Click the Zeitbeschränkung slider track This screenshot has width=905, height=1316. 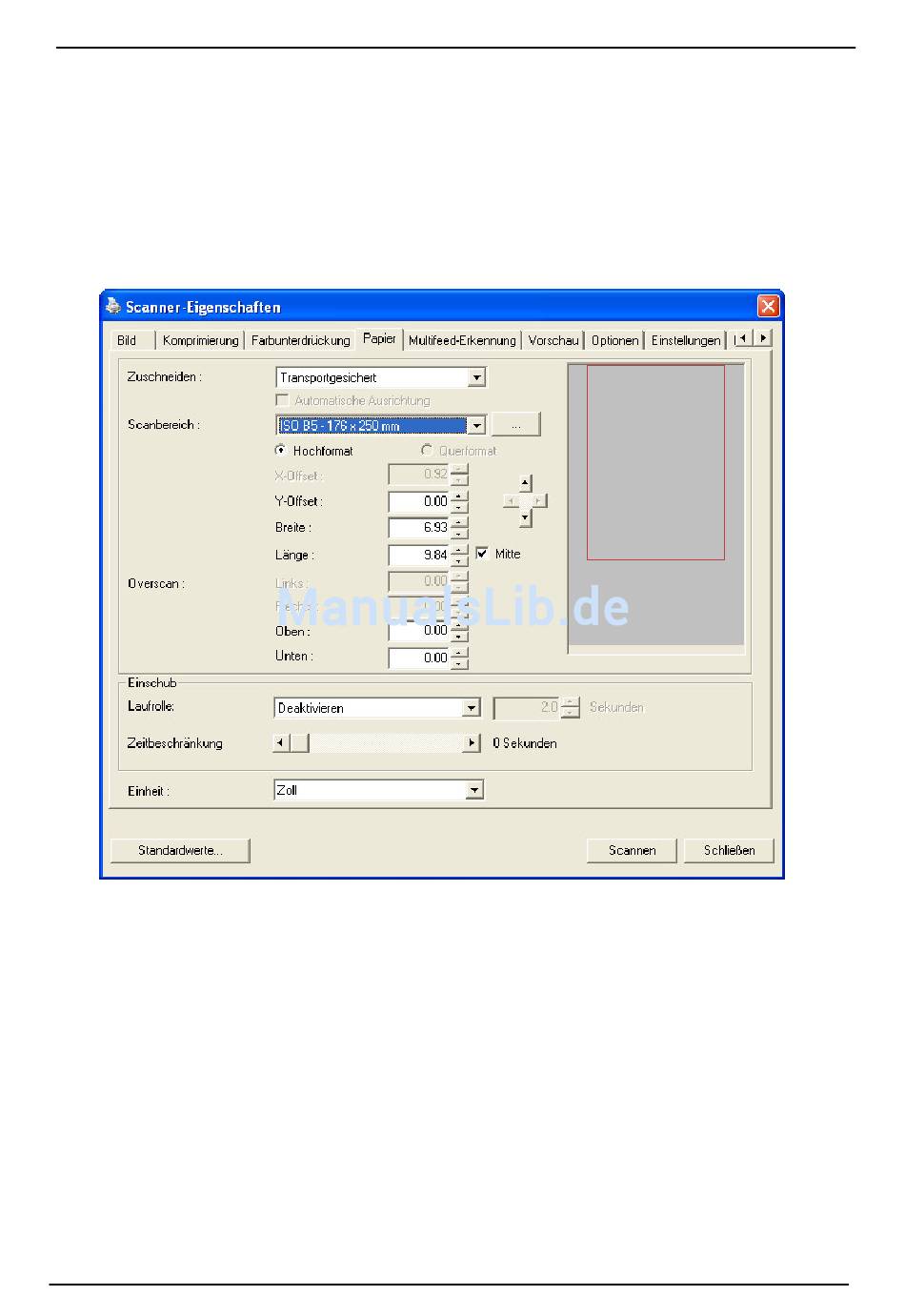coord(386,742)
